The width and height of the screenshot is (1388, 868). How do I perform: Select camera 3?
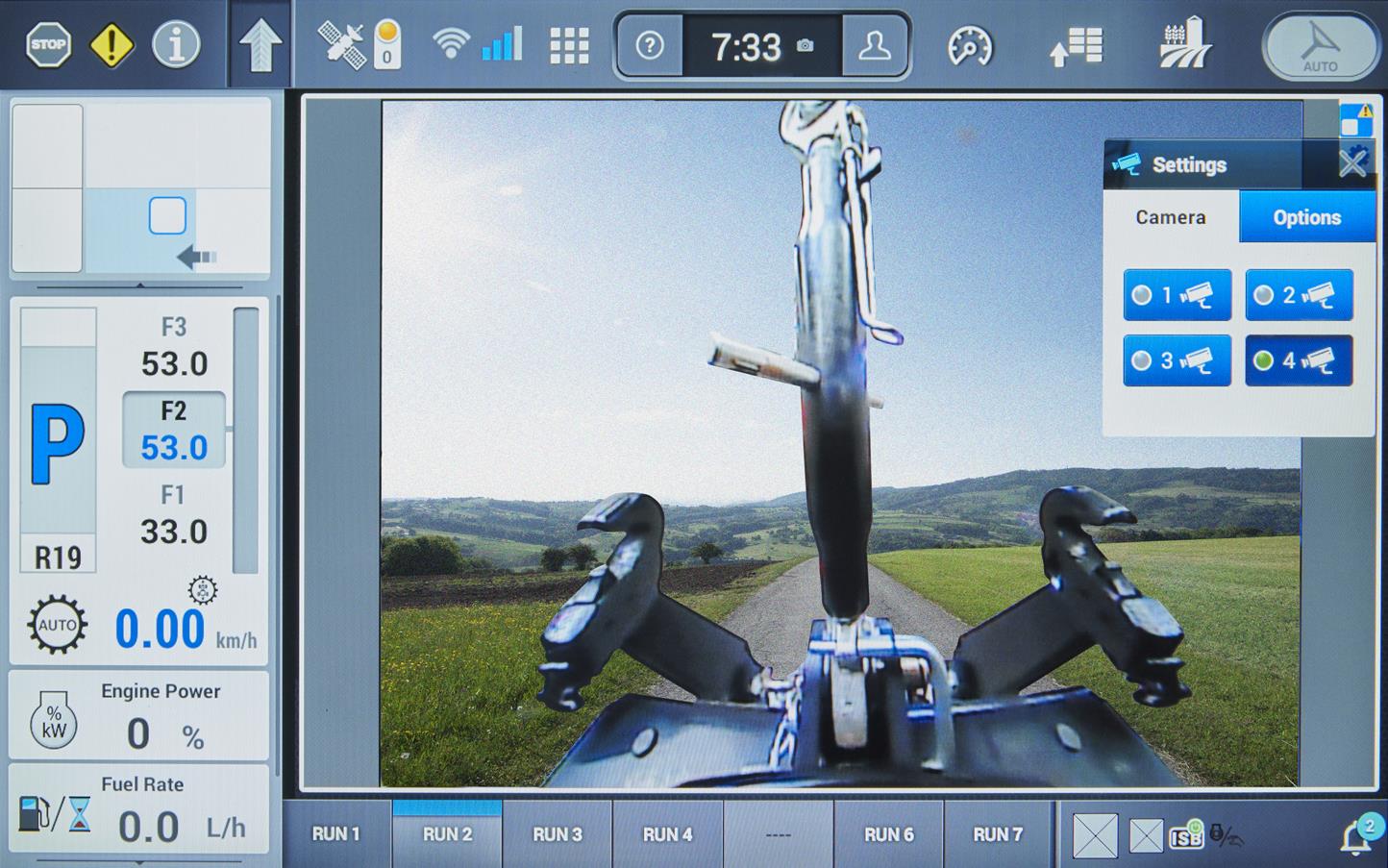pyautogui.click(x=1177, y=360)
